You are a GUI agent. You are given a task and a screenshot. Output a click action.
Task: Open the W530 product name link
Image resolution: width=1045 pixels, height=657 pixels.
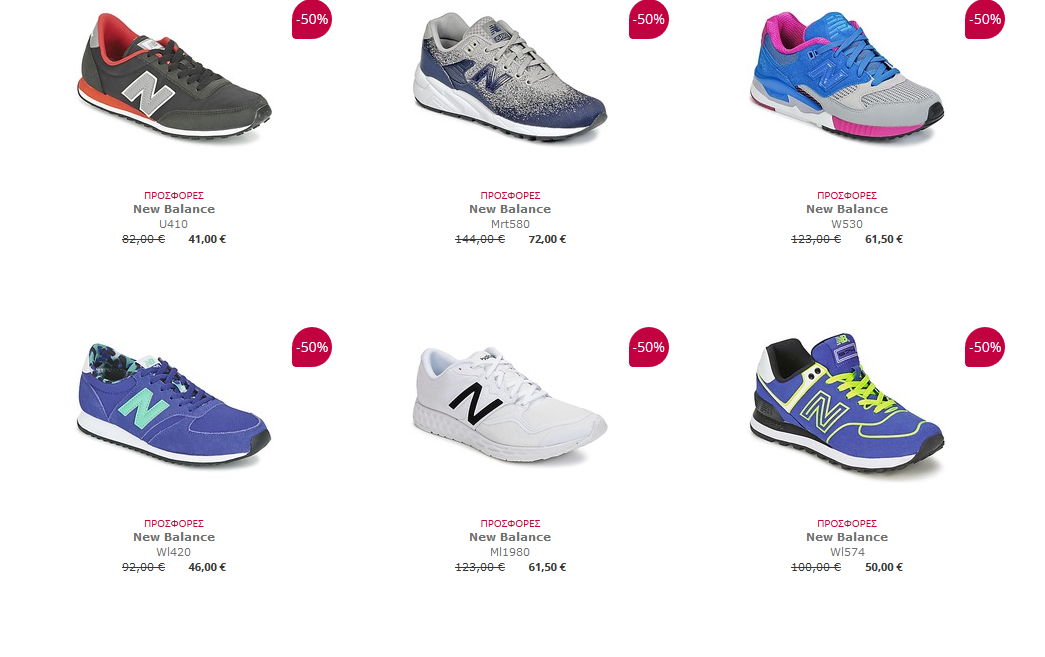point(846,225)
